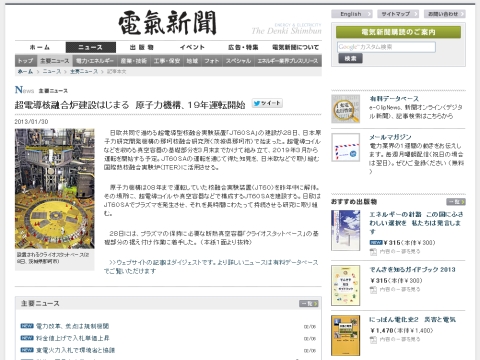Open the article photo of the construction site
Viewport: 480px width, 360px height.
point(55,188)
